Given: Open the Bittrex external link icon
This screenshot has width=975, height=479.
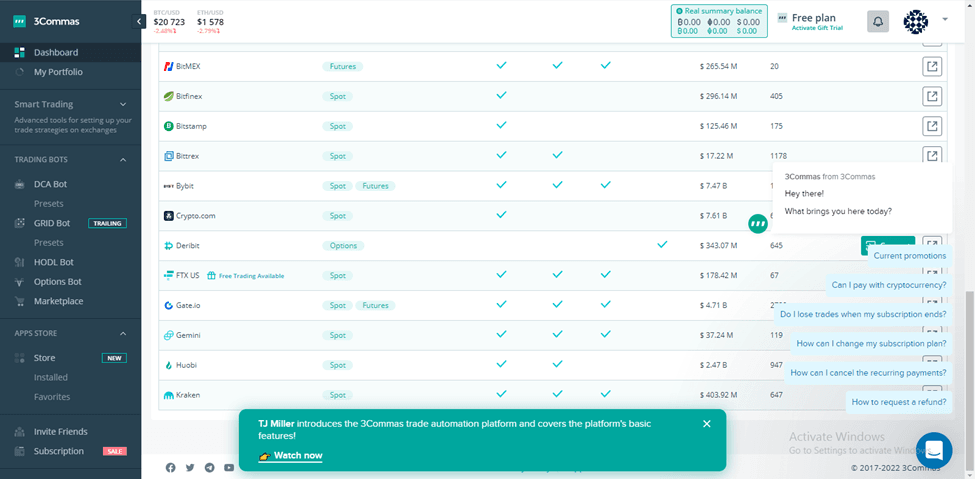Looking at the screenshot, I should (931, 154).
